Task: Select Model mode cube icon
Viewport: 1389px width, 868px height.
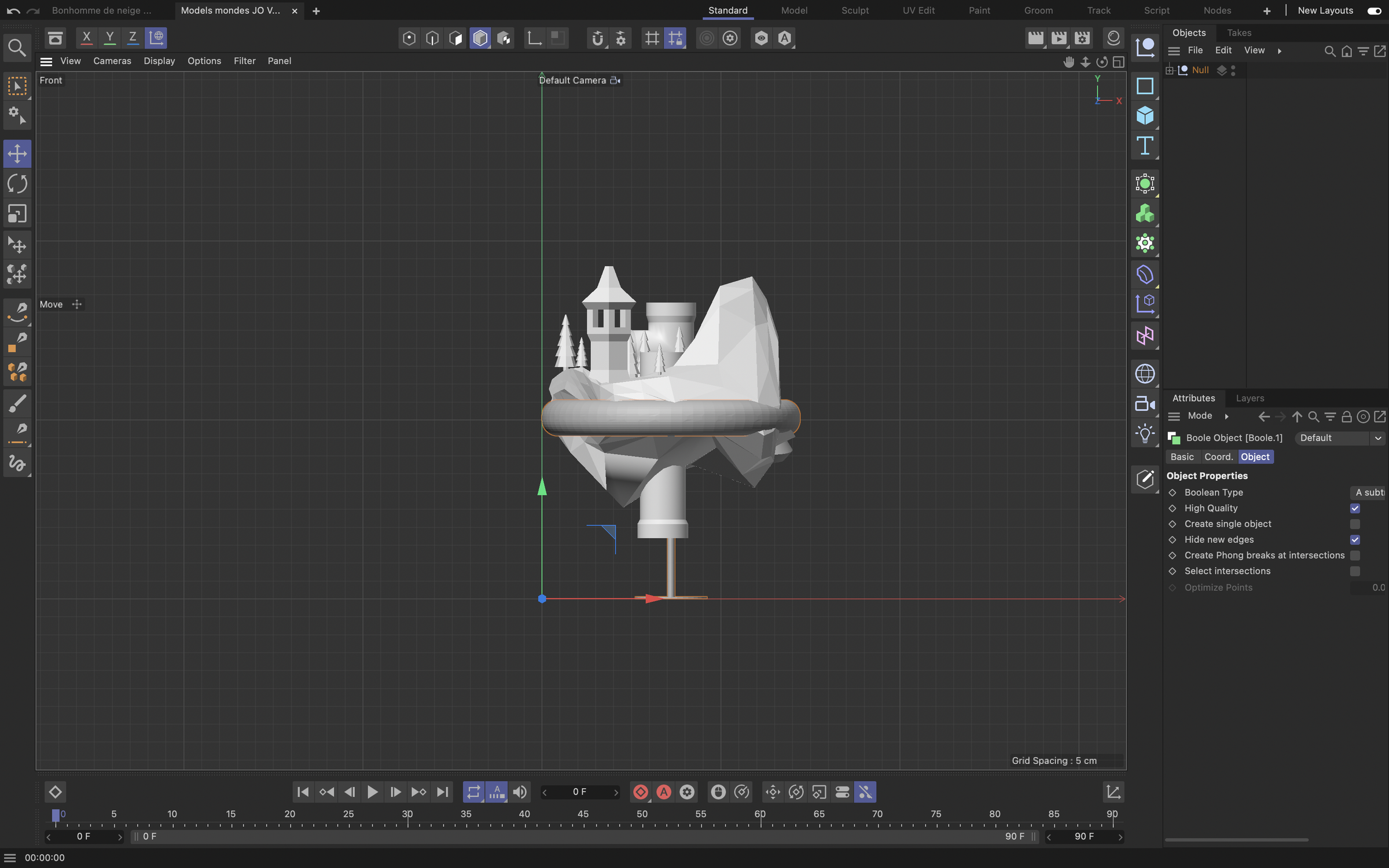Action: tap(480, 38)
